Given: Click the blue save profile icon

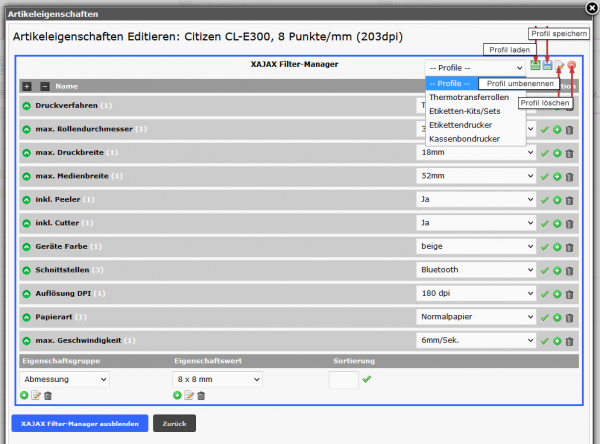Looking at the screenshot, I should tap(548, 66).
